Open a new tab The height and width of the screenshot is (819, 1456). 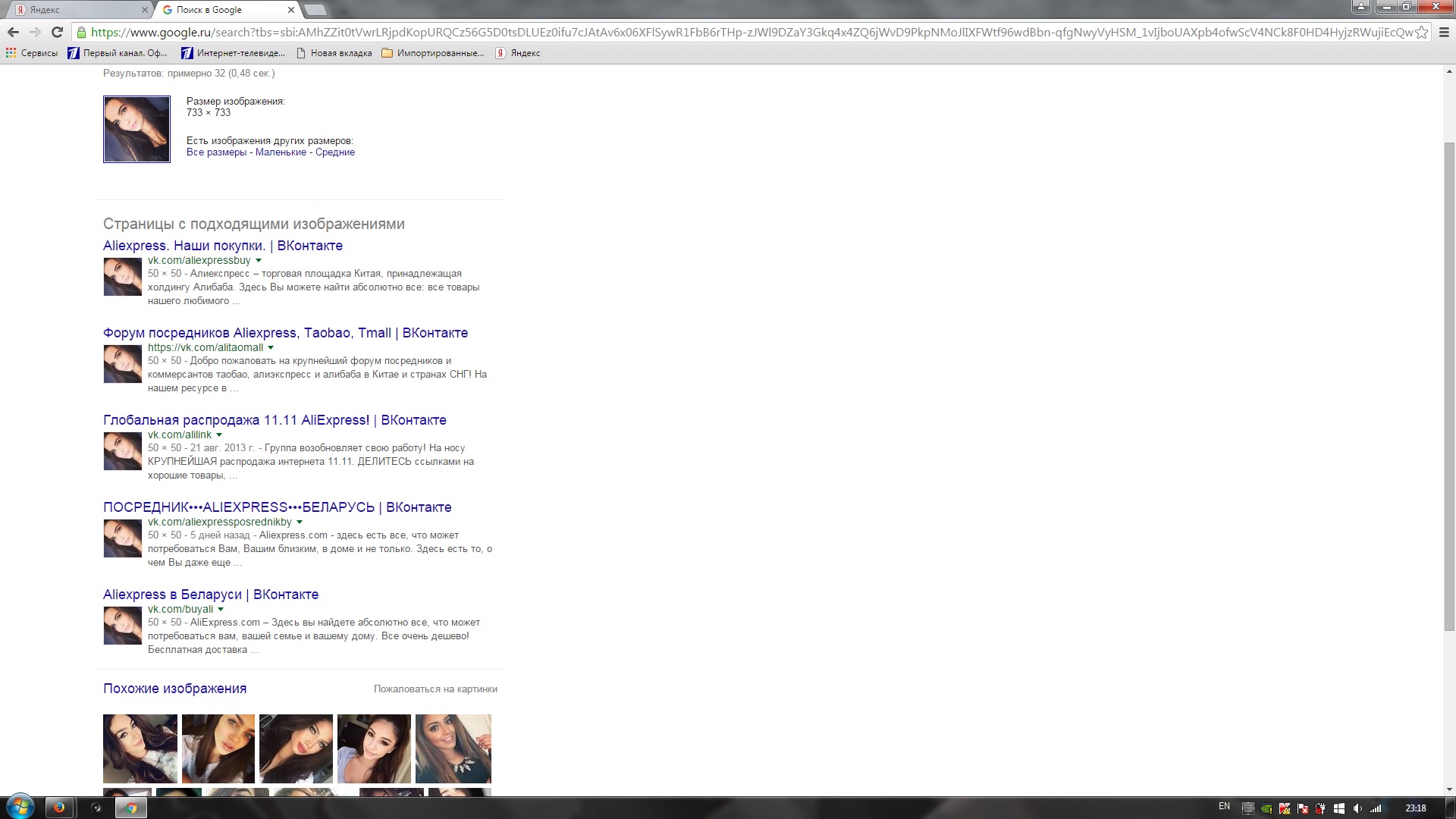tap(315, 10)
